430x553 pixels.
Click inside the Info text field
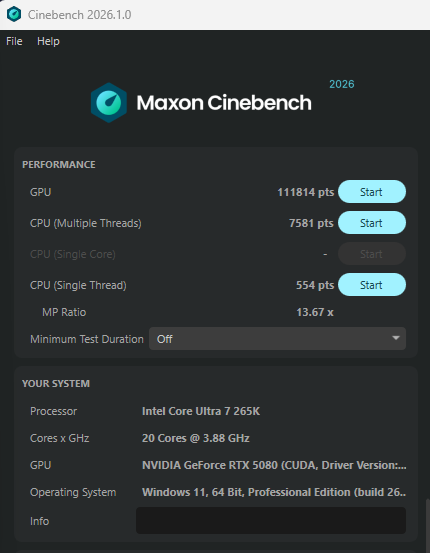[x=271, y=521]
